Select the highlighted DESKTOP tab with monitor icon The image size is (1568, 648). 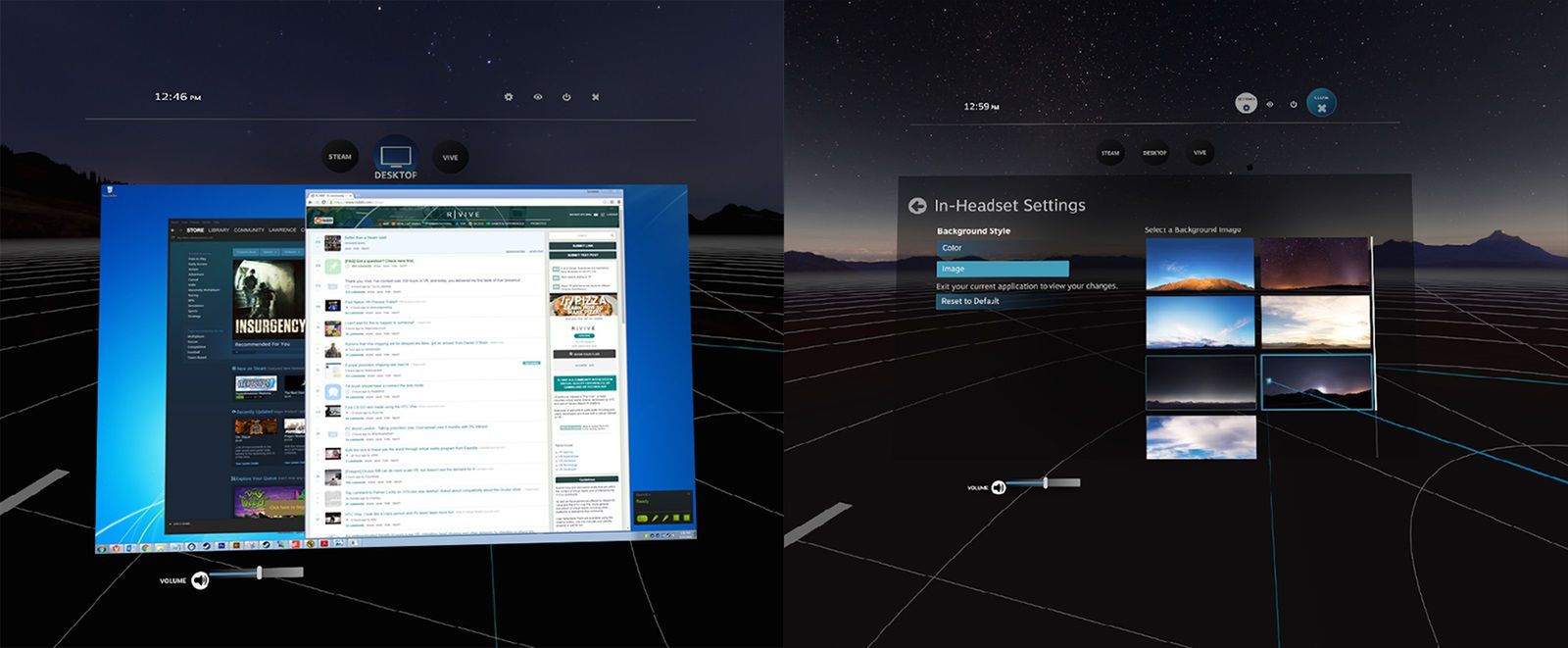[395, 157]
